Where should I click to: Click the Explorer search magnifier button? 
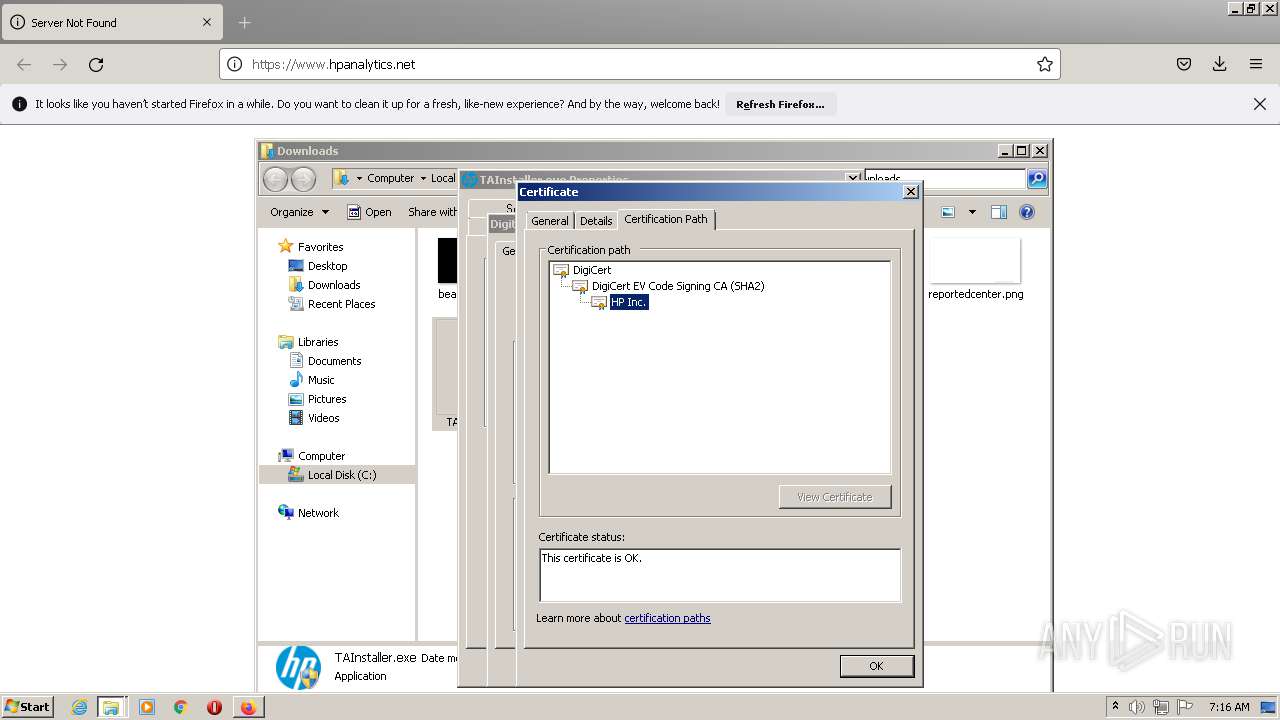tap(1037, 178)
